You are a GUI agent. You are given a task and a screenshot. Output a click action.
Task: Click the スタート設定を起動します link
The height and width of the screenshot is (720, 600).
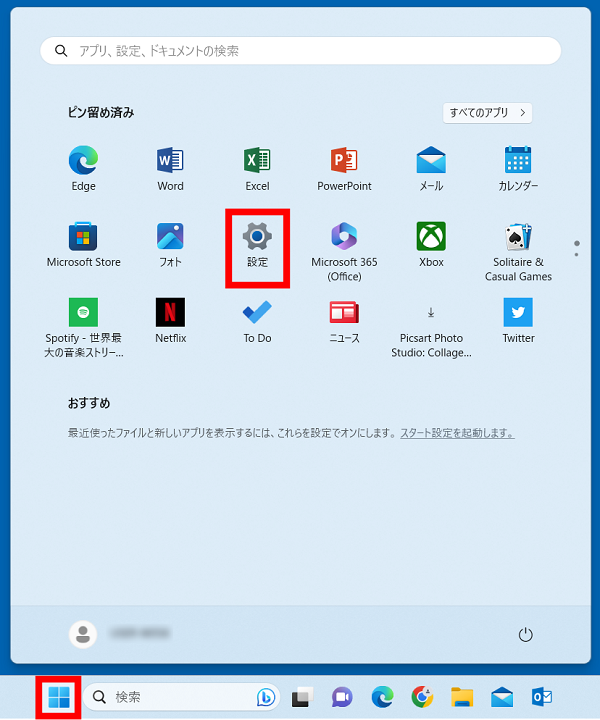457,433
